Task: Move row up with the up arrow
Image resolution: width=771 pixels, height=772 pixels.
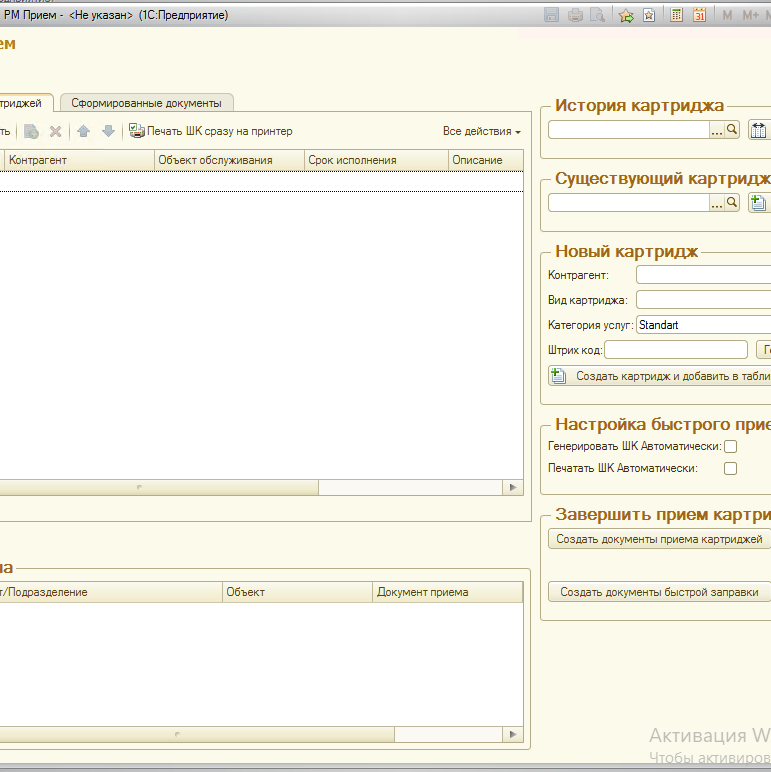Action: [x=83, y=131]
